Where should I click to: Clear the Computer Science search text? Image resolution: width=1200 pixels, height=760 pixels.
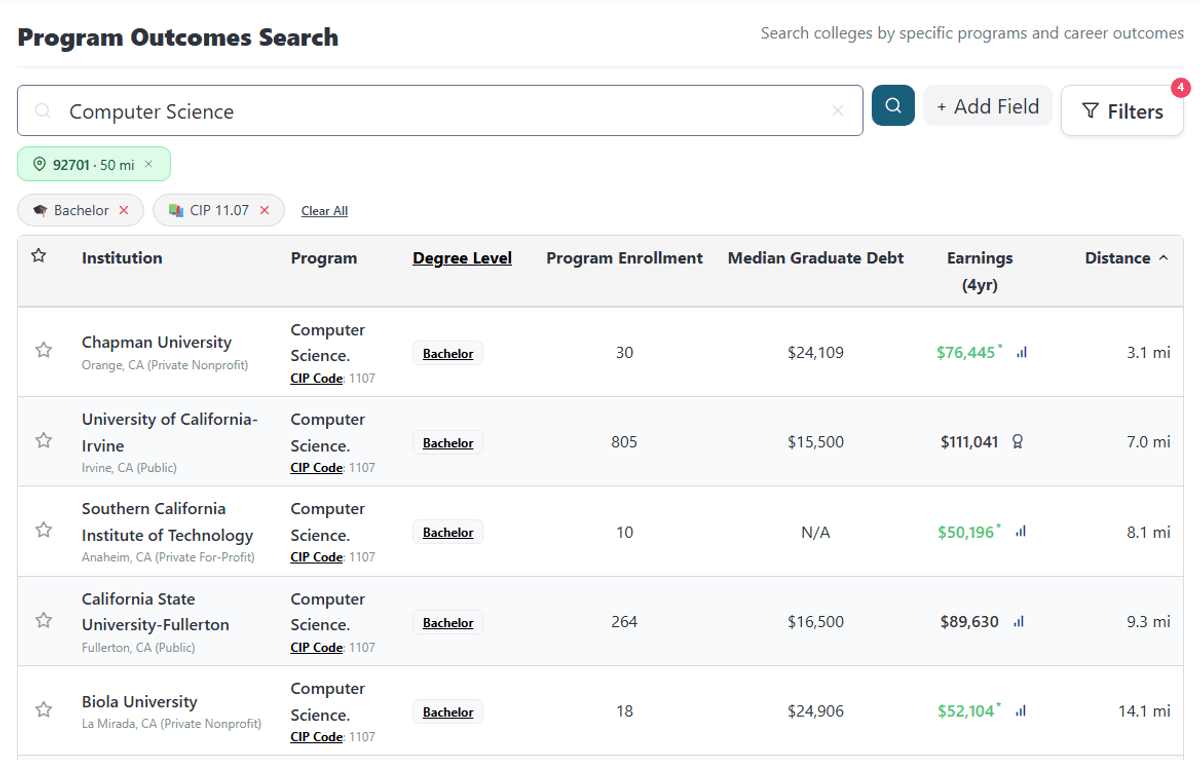838,111
